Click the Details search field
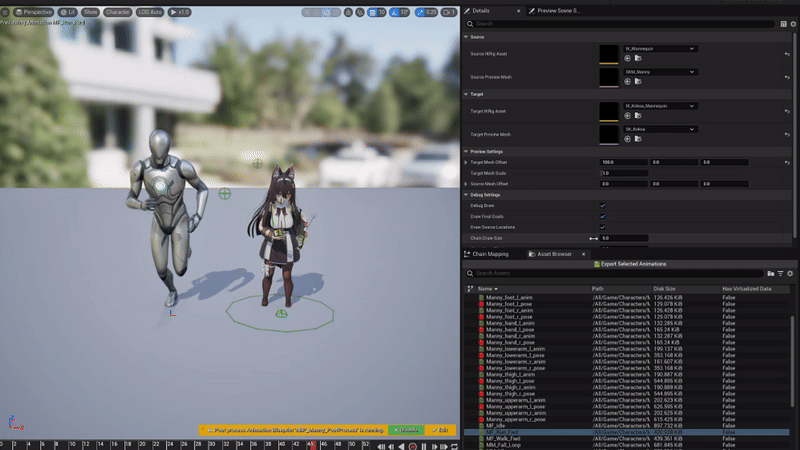Screen dimensions: 800x450 pos(620,23)
